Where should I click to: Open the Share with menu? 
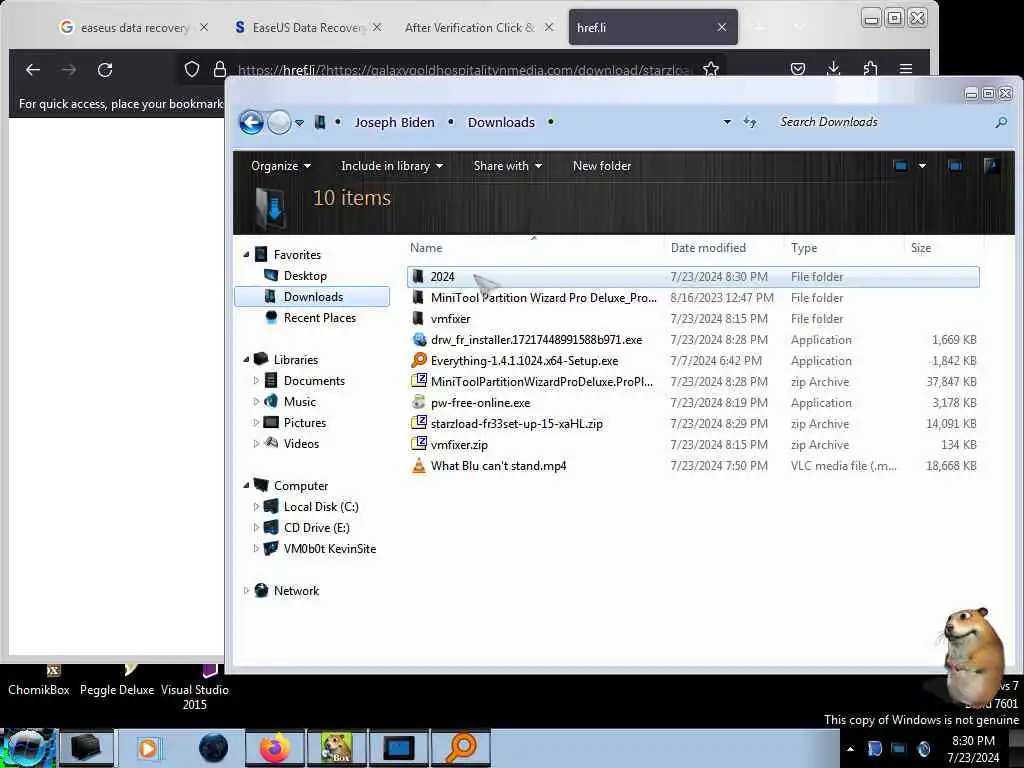507,166
